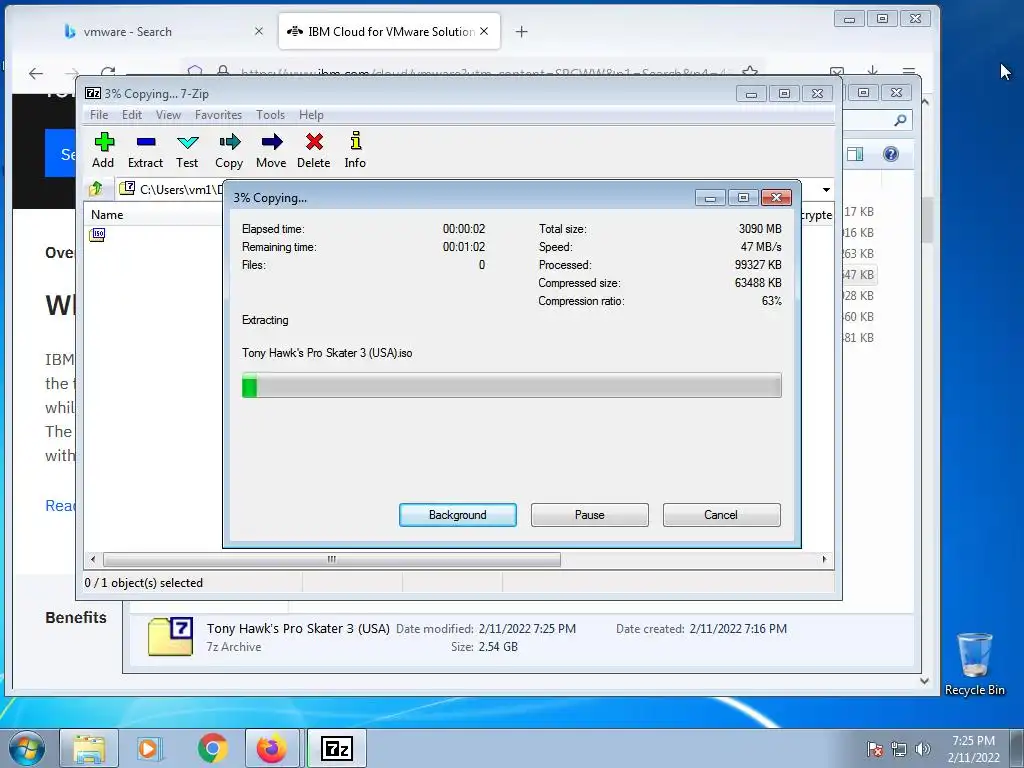
Task: Click the Extract toolbar icon in 7-Zip
Action: tap(145, 150)
